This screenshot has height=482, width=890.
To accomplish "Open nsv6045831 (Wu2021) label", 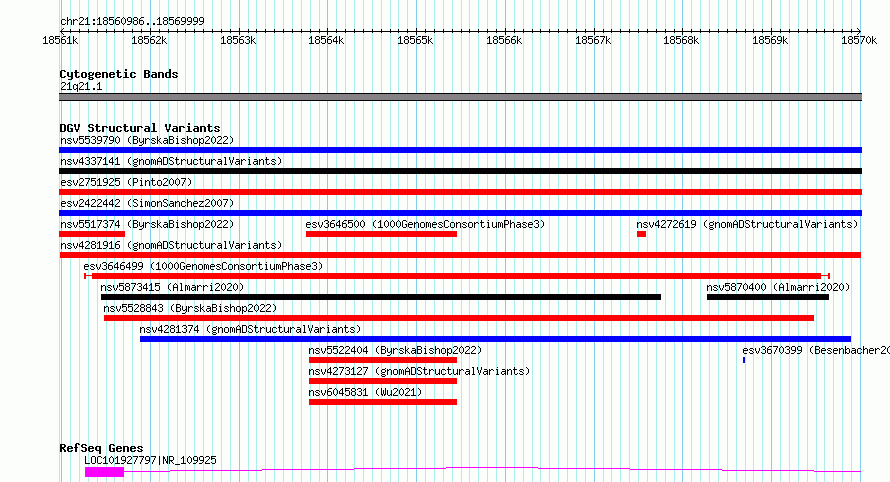I will pyautogui.click(x=366, y=392).
